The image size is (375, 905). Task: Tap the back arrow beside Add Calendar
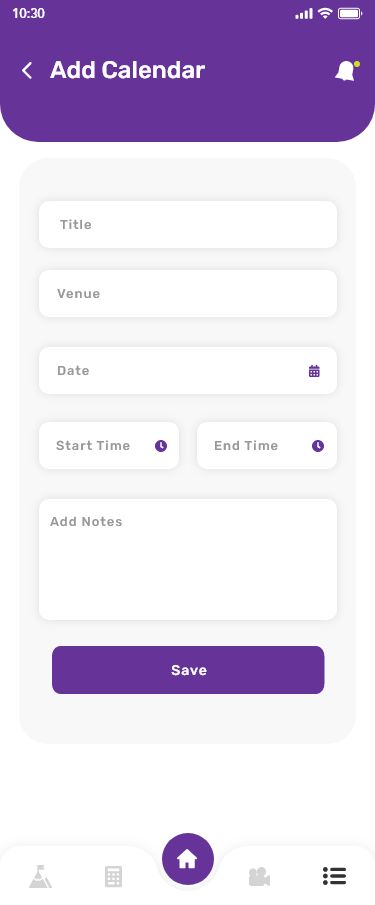pyautogui.click(x=27, y=70)
